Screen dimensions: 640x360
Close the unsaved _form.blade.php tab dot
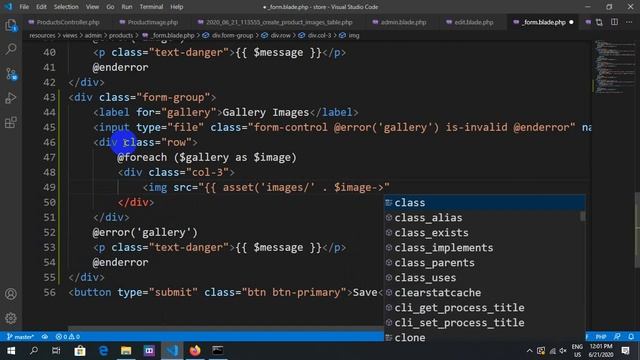click(x=571, y=22)
